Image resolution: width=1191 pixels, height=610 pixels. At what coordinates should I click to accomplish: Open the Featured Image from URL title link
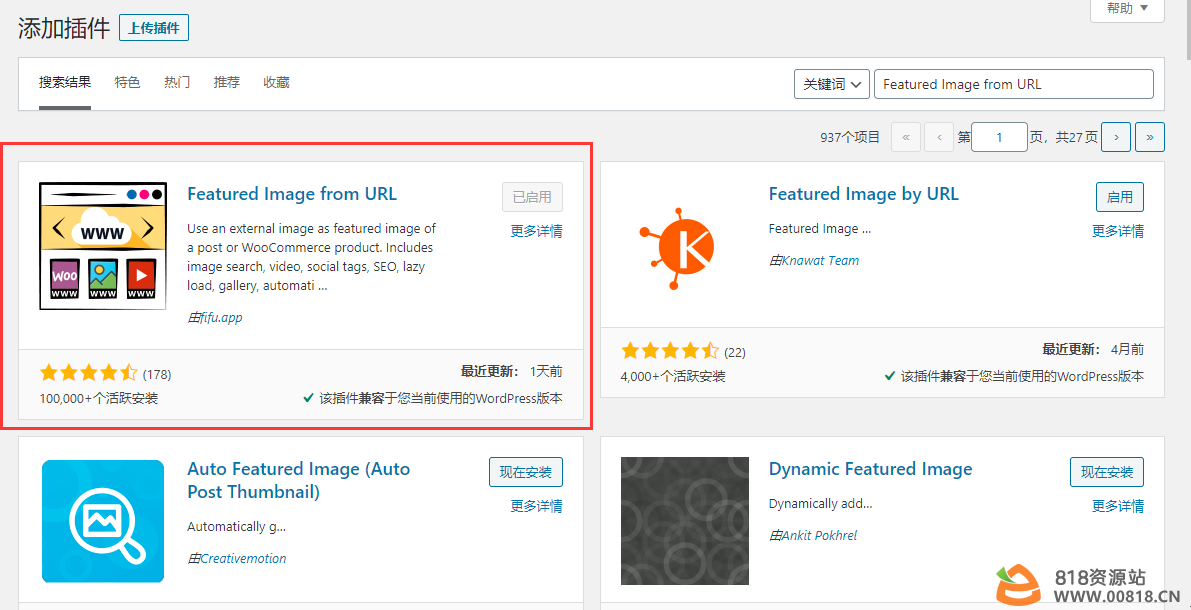click(292, 194)
